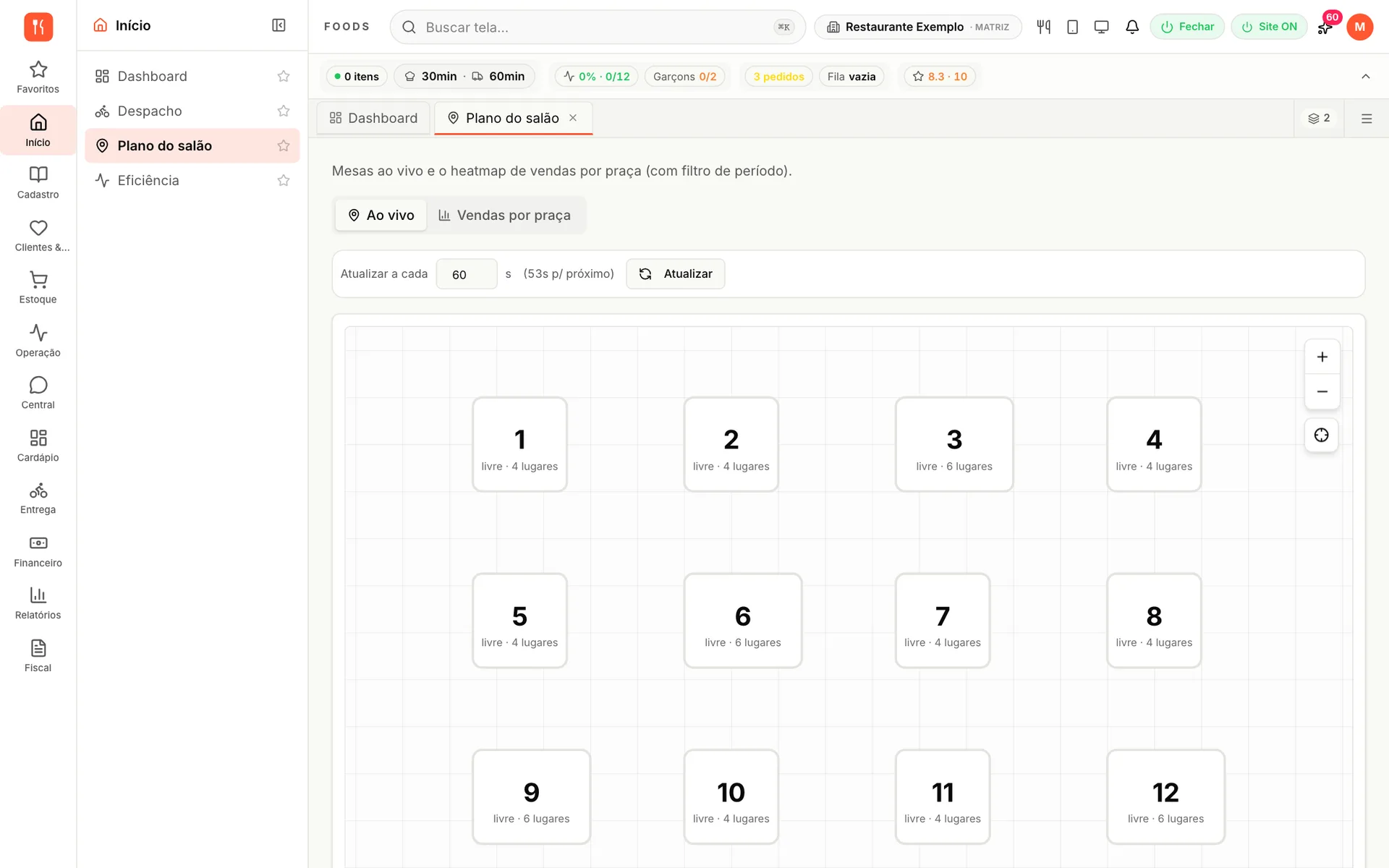Star the Plano do salão entry
This screenshot has width=1389, height=868.
284,145
